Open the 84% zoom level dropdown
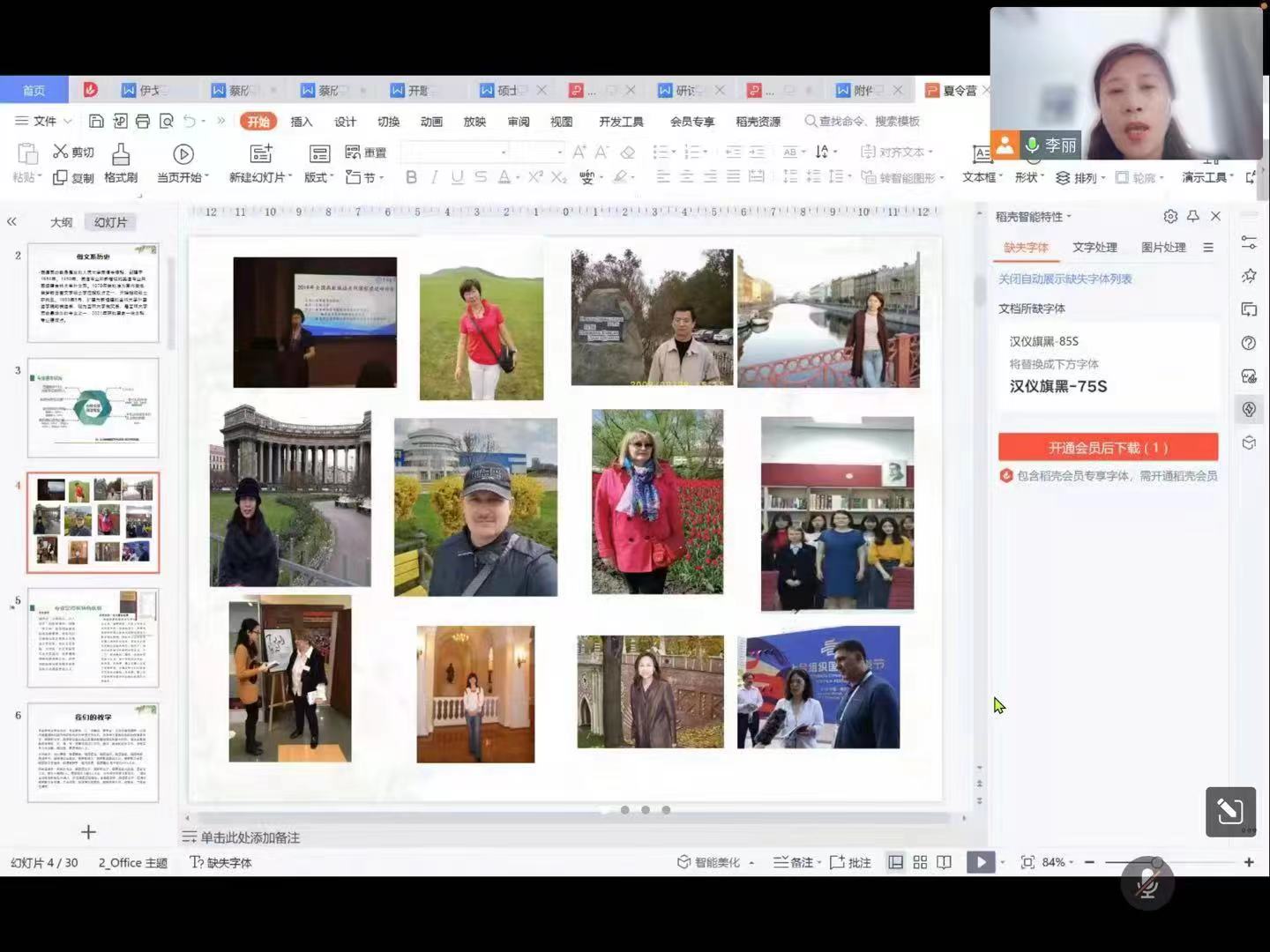 click(1058, 862)
